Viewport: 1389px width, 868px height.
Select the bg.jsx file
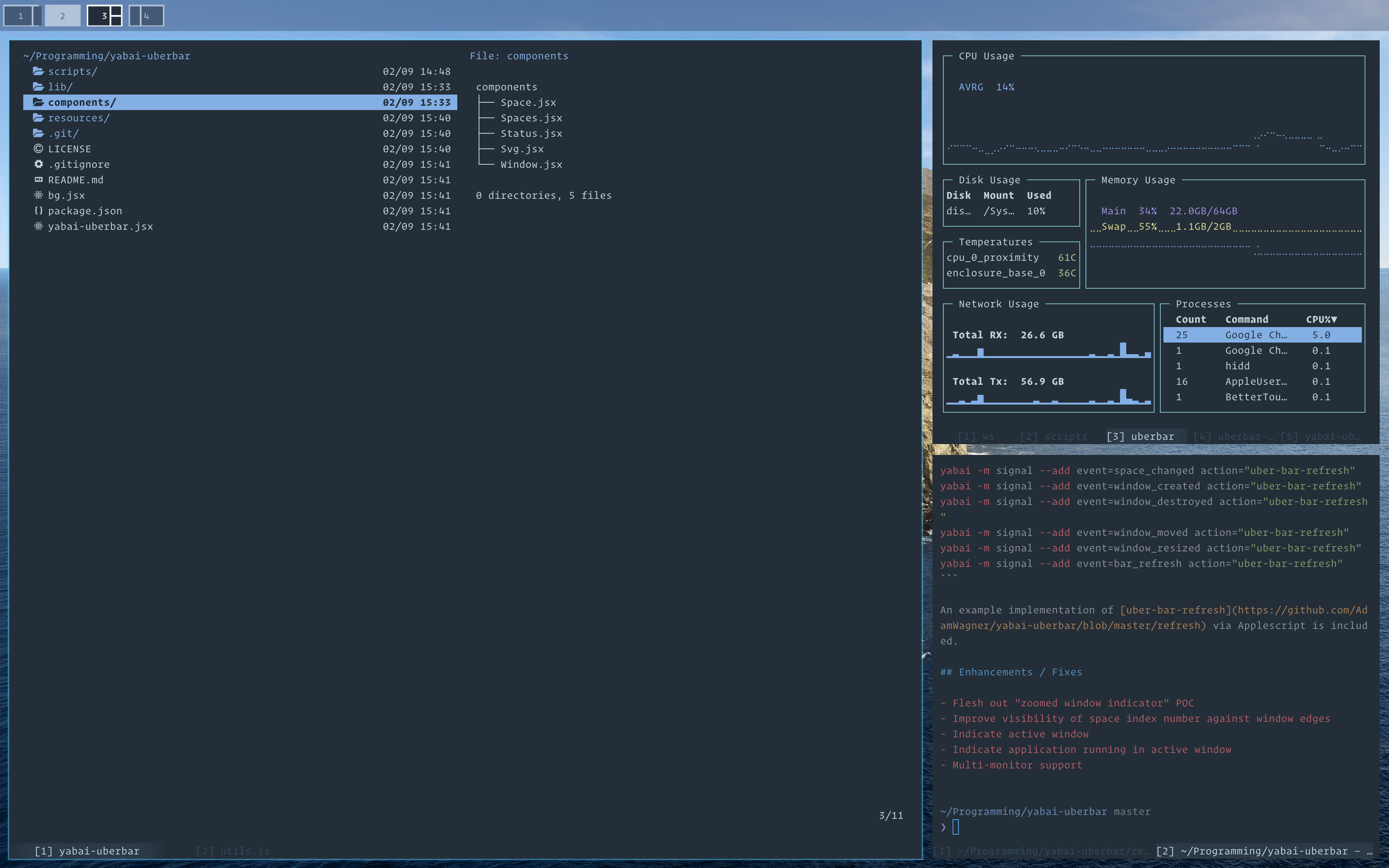[240, 195]
